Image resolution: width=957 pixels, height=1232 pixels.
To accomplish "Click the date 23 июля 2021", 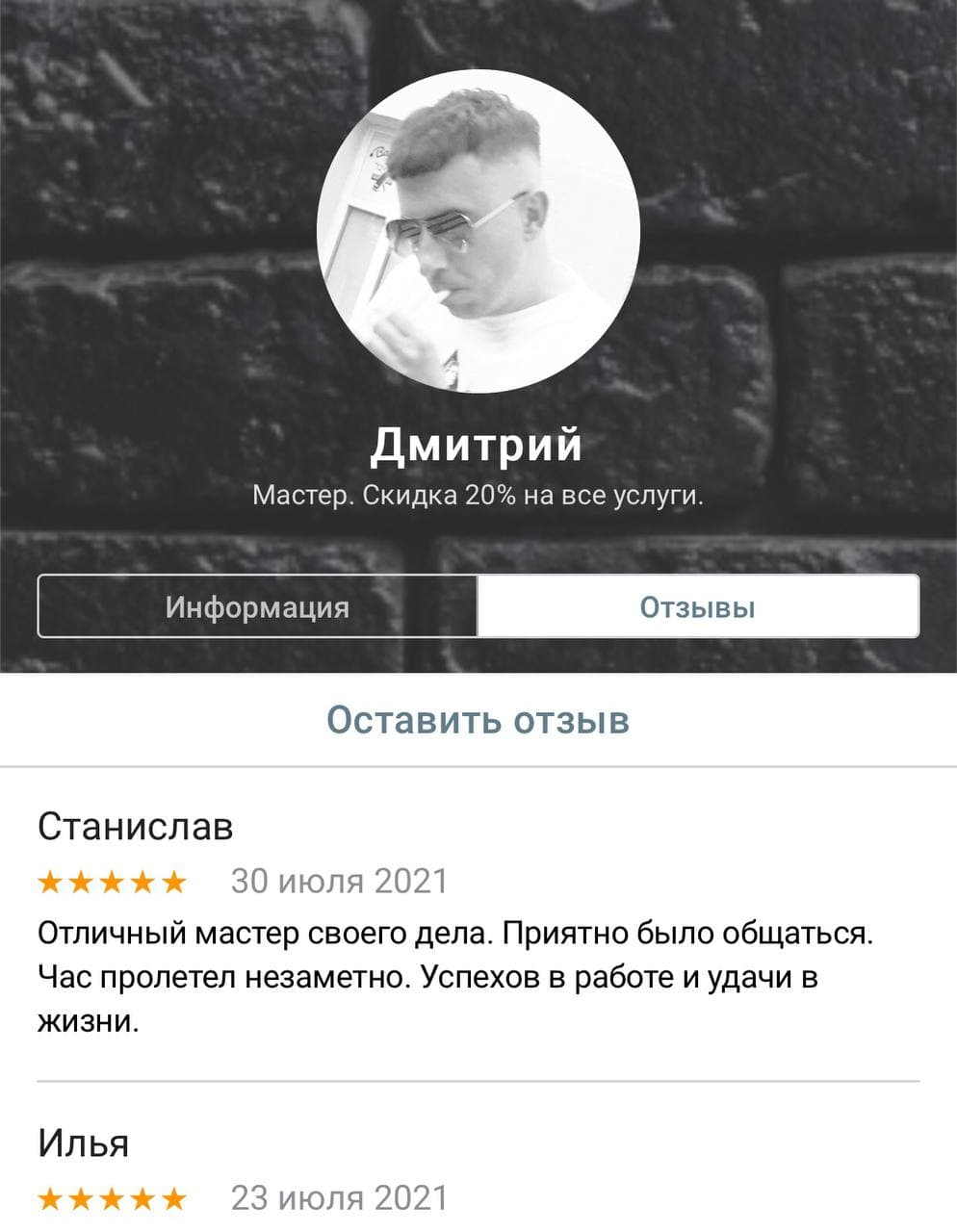I will click(x=340, y=1198).
